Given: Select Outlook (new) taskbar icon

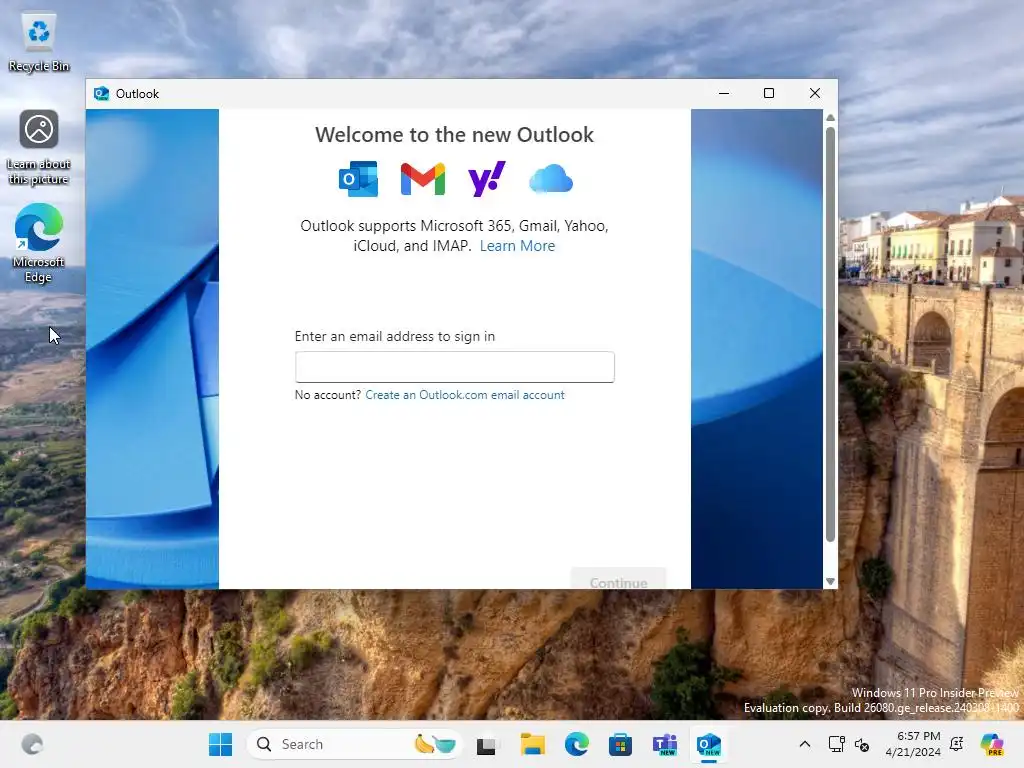Looking at the screenshot, I should (709, 744).
